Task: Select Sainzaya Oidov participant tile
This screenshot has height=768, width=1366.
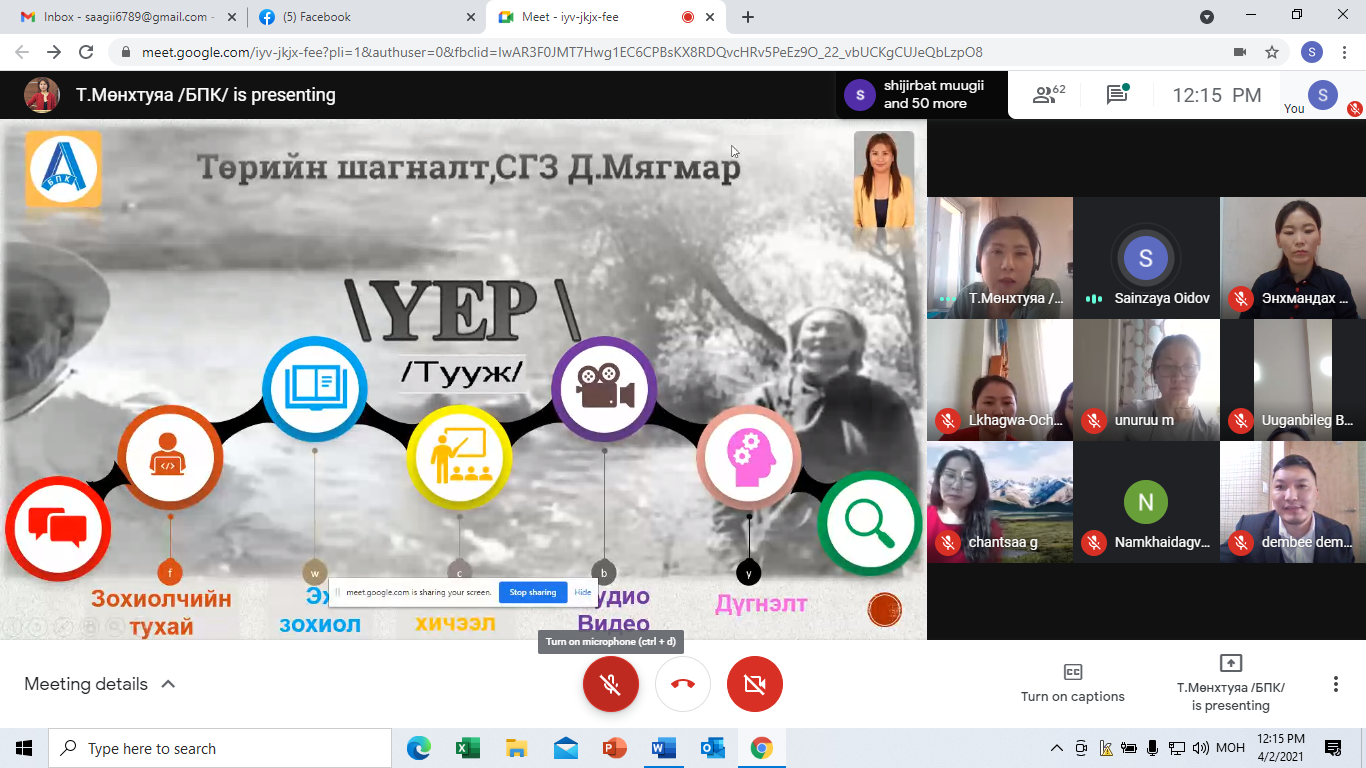Action: point(1146,258)
